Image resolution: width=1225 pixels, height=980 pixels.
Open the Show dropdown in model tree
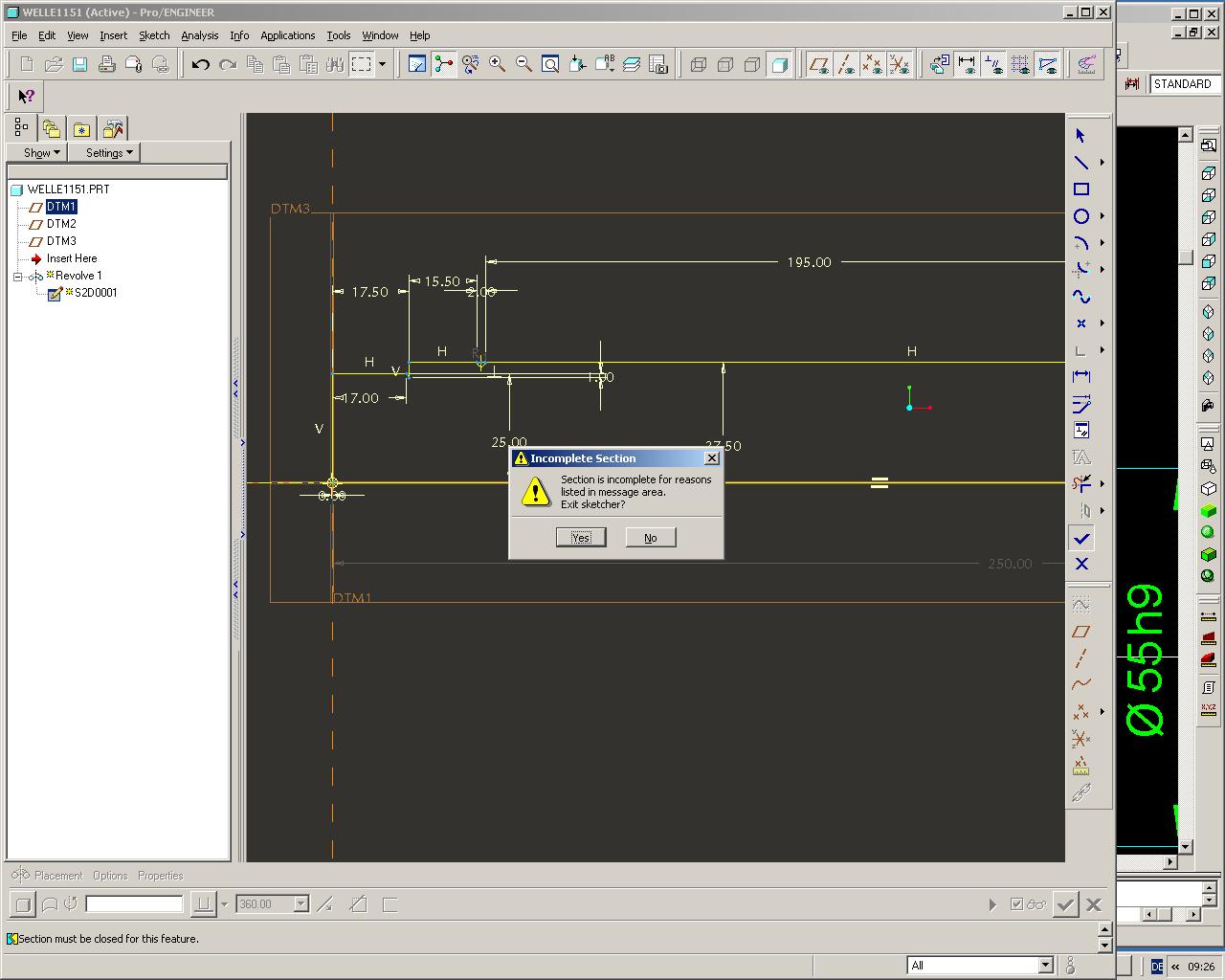coord(41,153)
